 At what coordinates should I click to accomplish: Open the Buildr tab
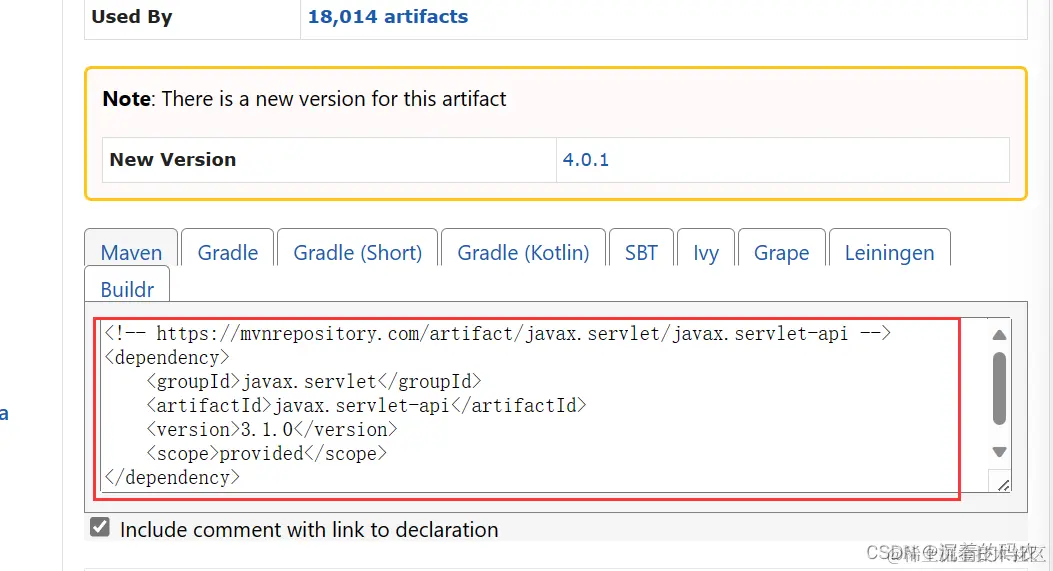coord(127,289)
